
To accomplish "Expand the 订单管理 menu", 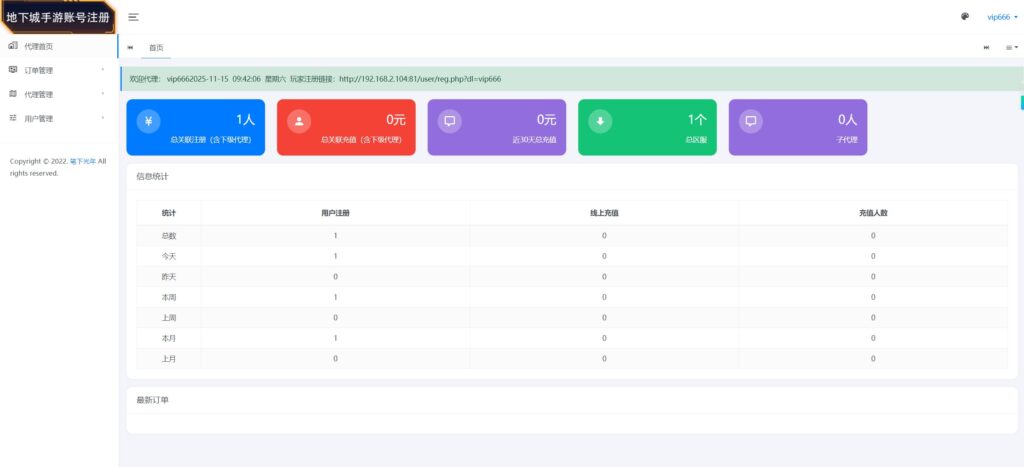I will click(40, 70).
